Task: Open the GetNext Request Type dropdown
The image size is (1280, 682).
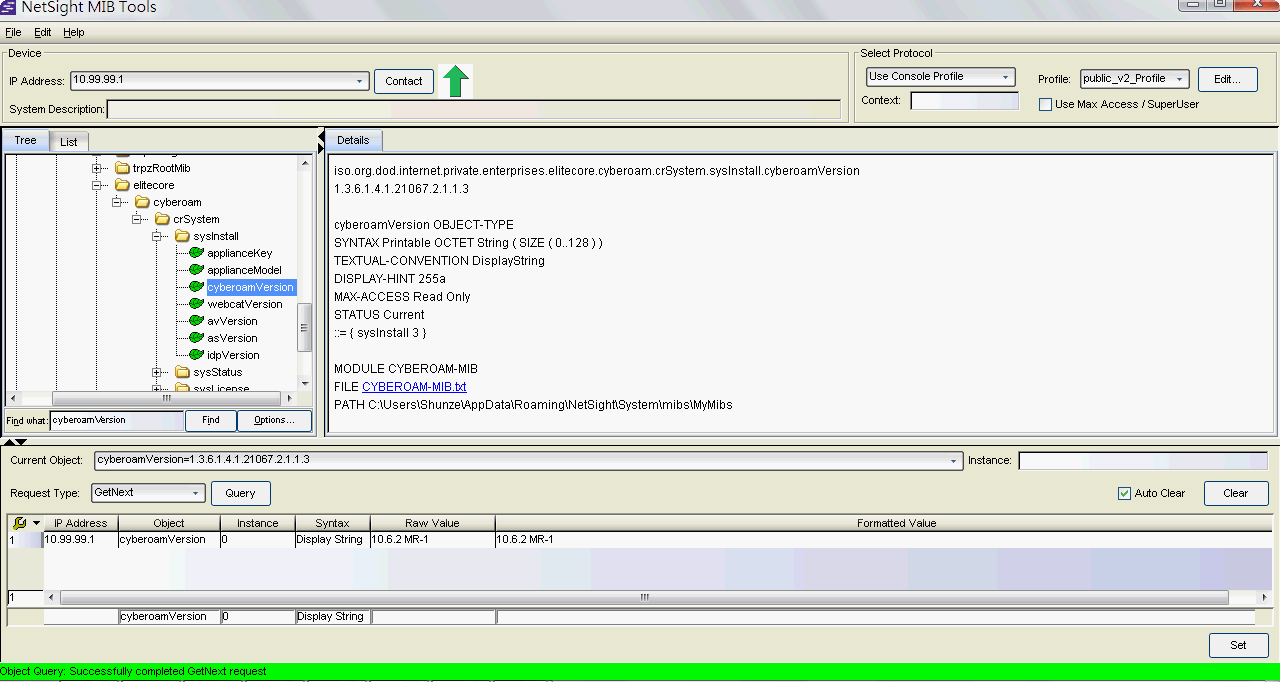Action: point(196,493)
